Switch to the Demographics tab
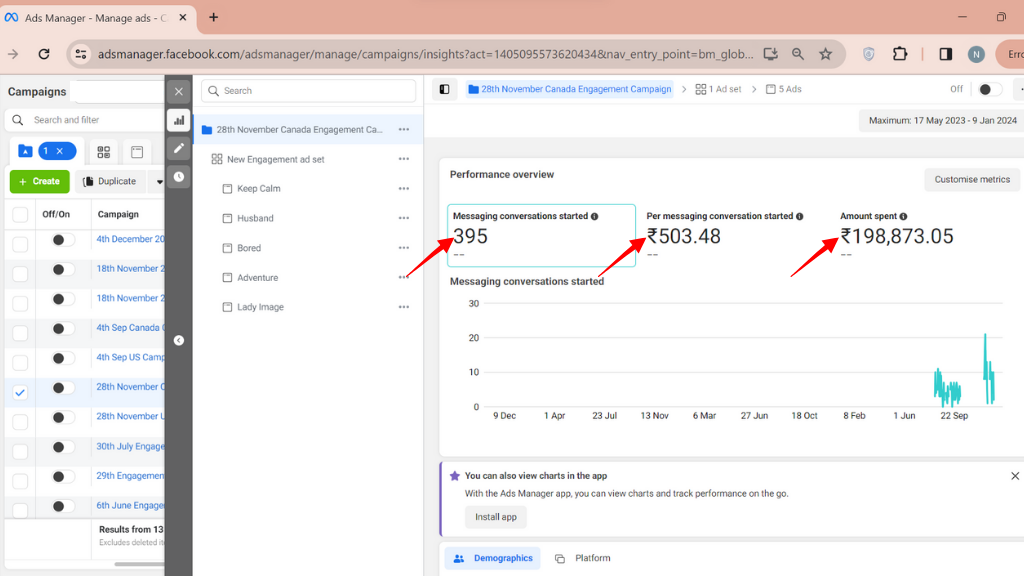This screenshot has width=1024, height=576. coord(493,558)
